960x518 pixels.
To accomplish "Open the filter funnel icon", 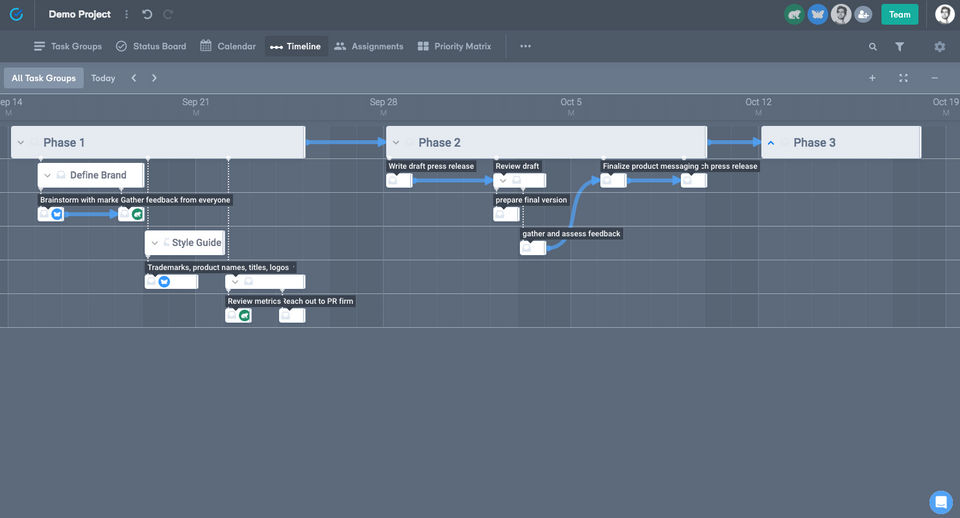I will (x=899, y=47).
